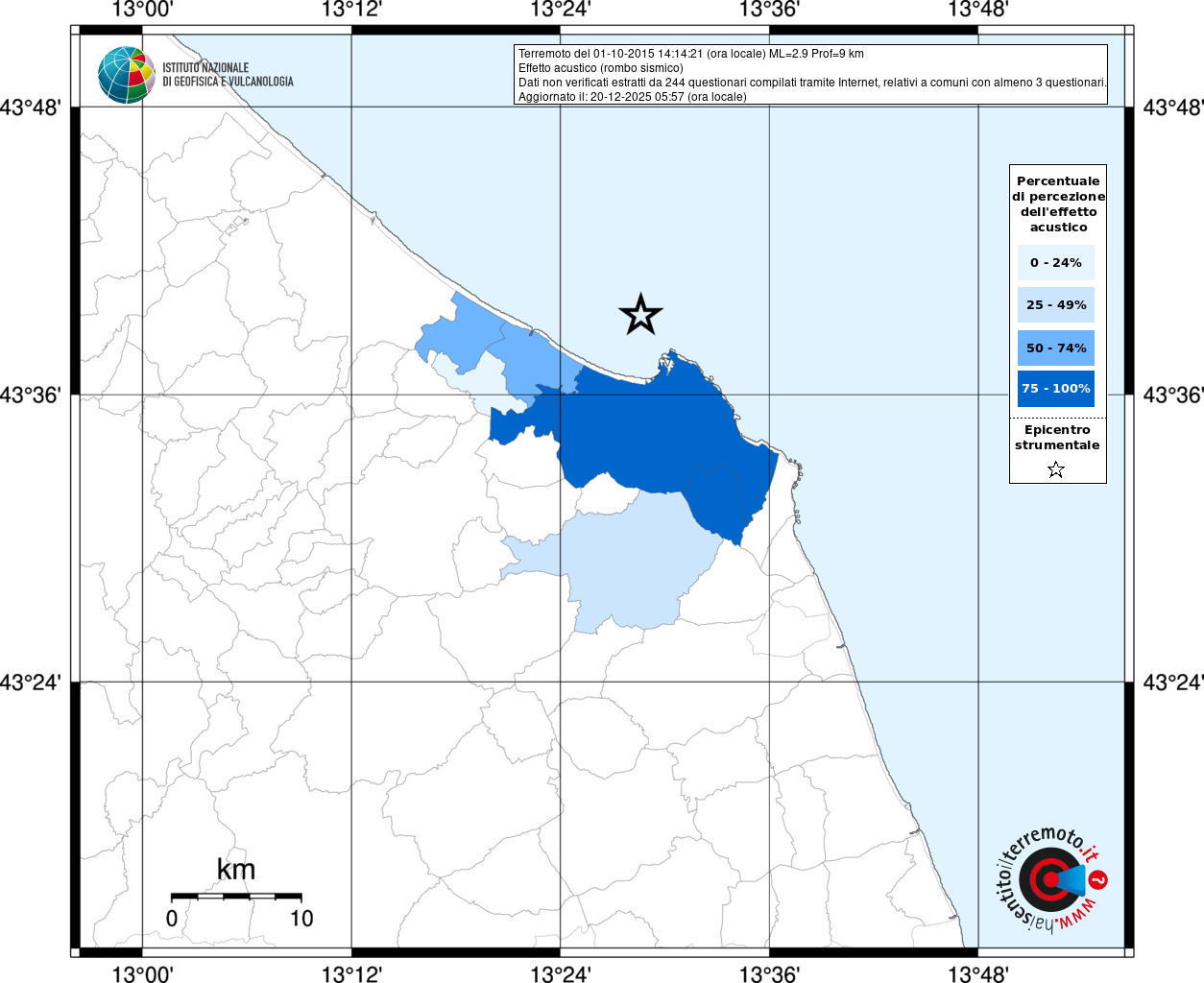The width and height of the screenshot is (1204, 983).
Task: Click the INGV globe logo
Action: pyautogui.click(x=126, y=75)
